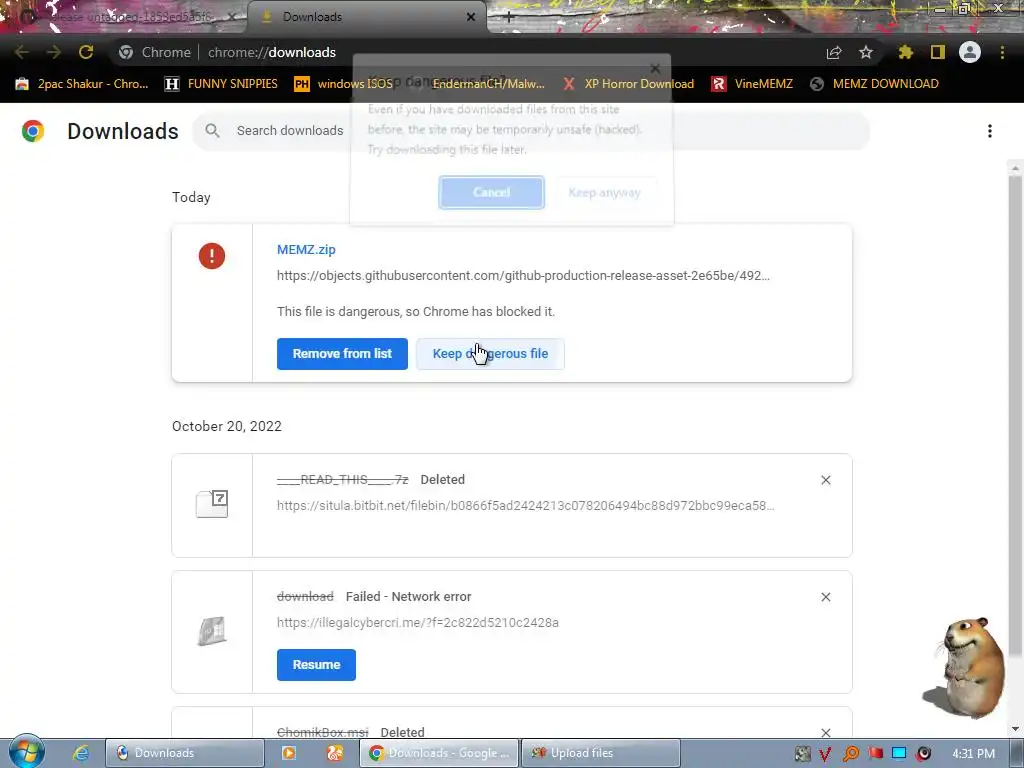Click the address bar URL chrome://downloads
Screen dimensions: 1024x768
(x=272, y=52)
